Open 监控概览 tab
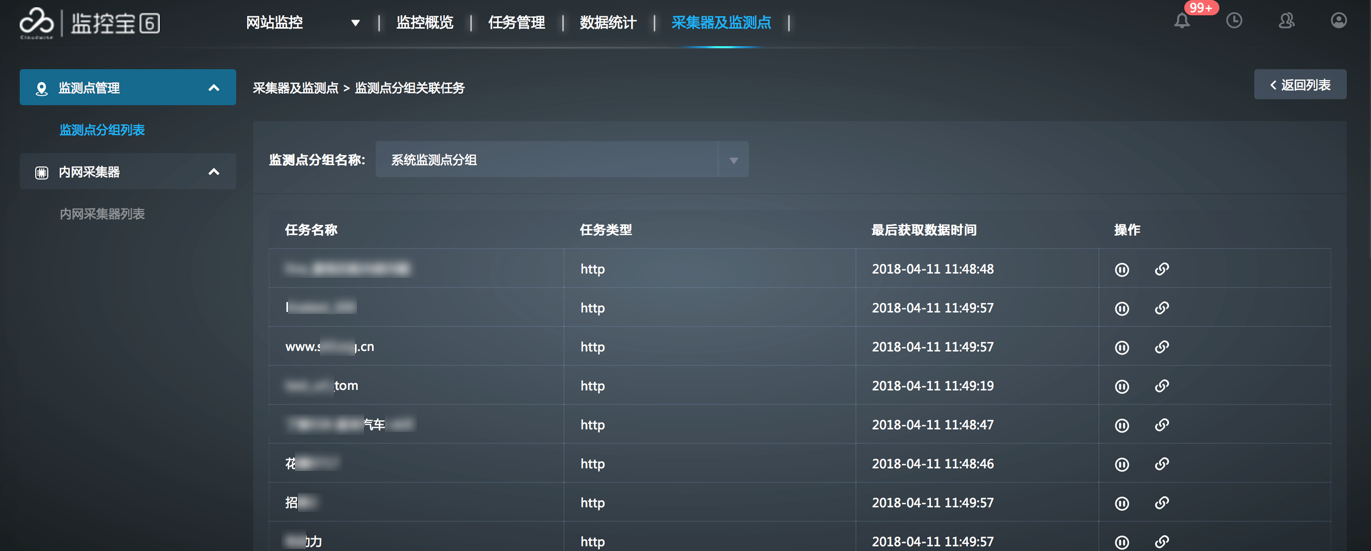 [424, 22]
